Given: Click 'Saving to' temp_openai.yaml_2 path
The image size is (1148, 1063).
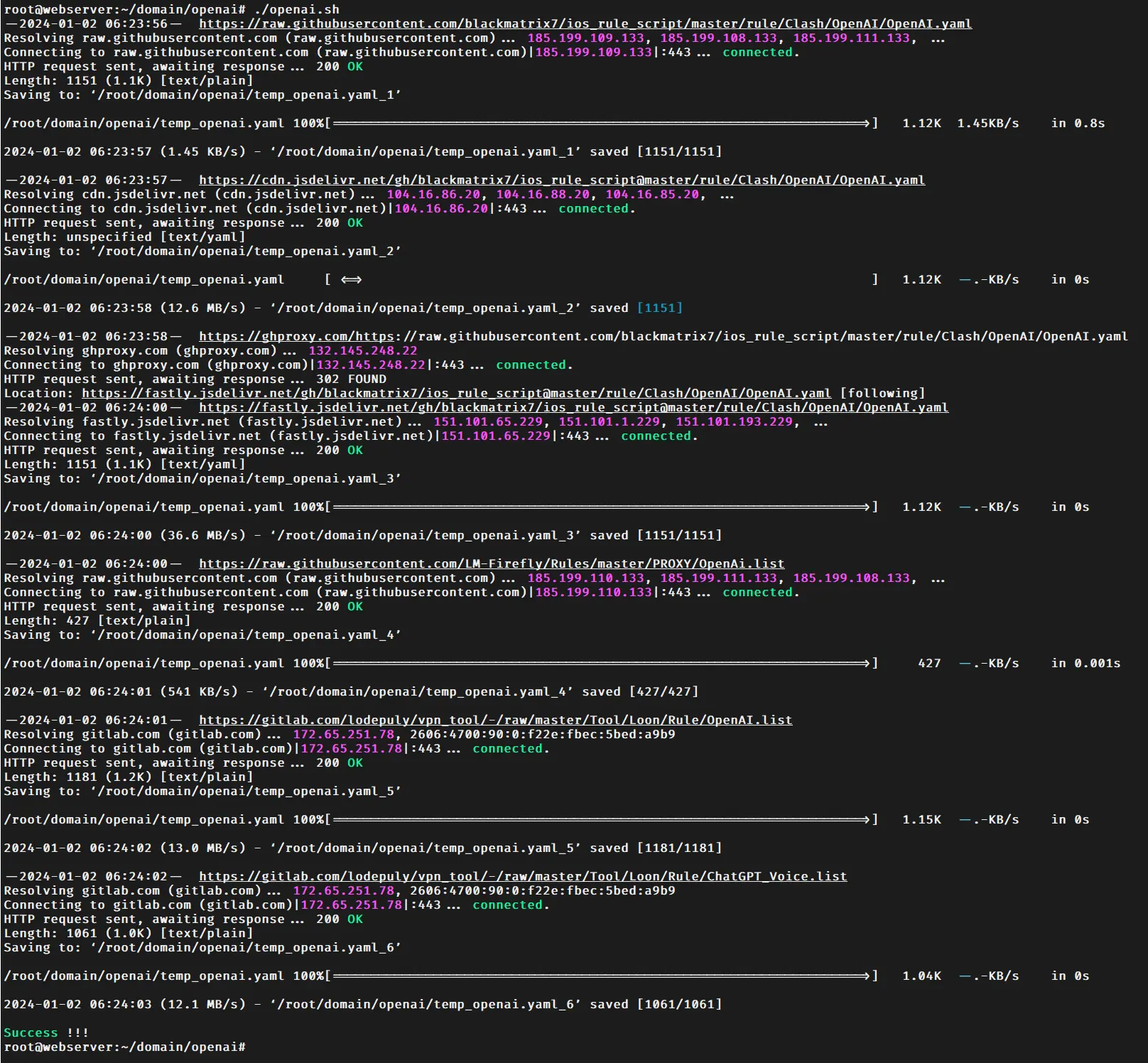Looking at the screenshot, I should (246, 251).
